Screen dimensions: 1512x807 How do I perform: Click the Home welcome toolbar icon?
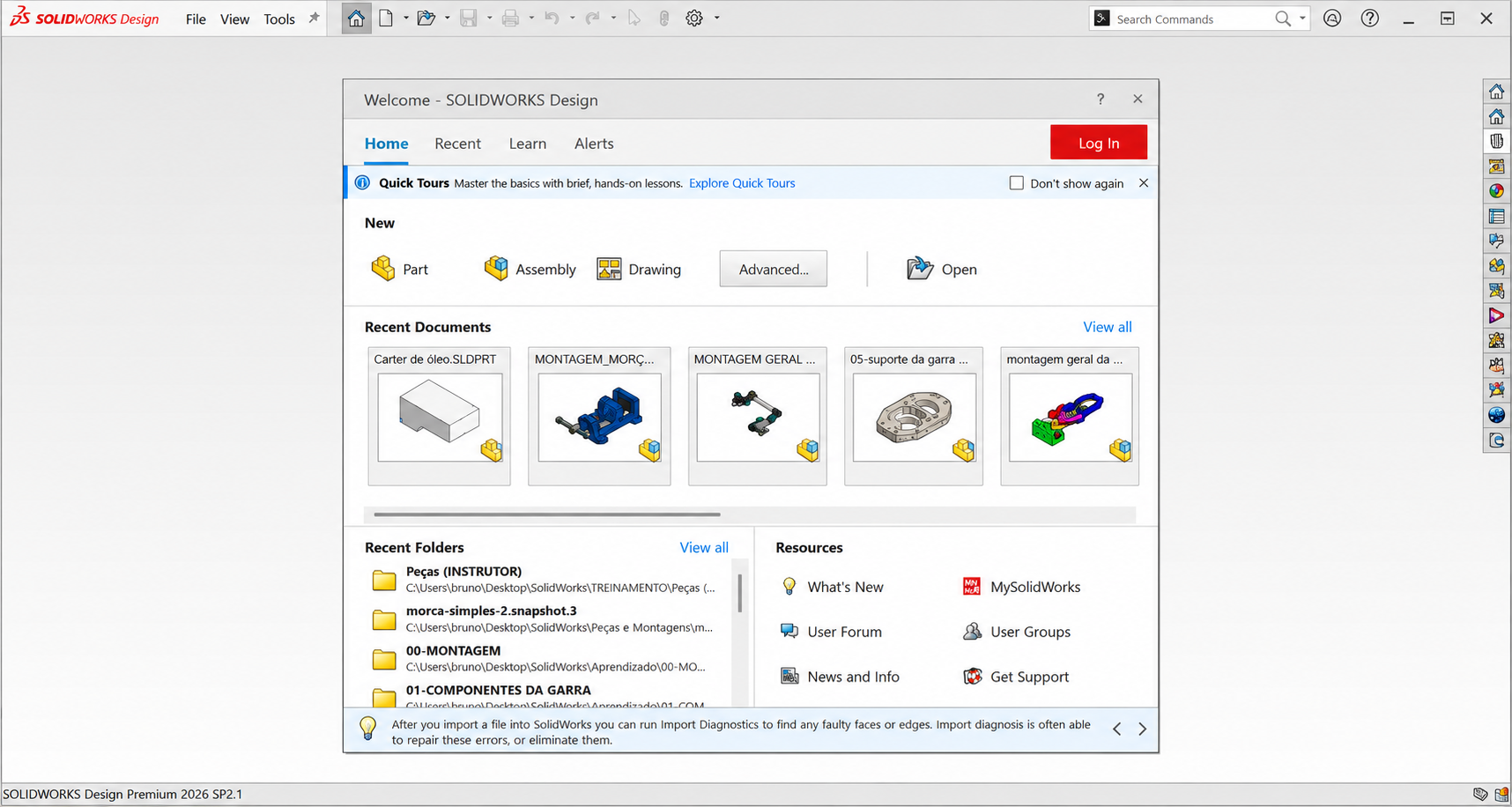point(356,19)
